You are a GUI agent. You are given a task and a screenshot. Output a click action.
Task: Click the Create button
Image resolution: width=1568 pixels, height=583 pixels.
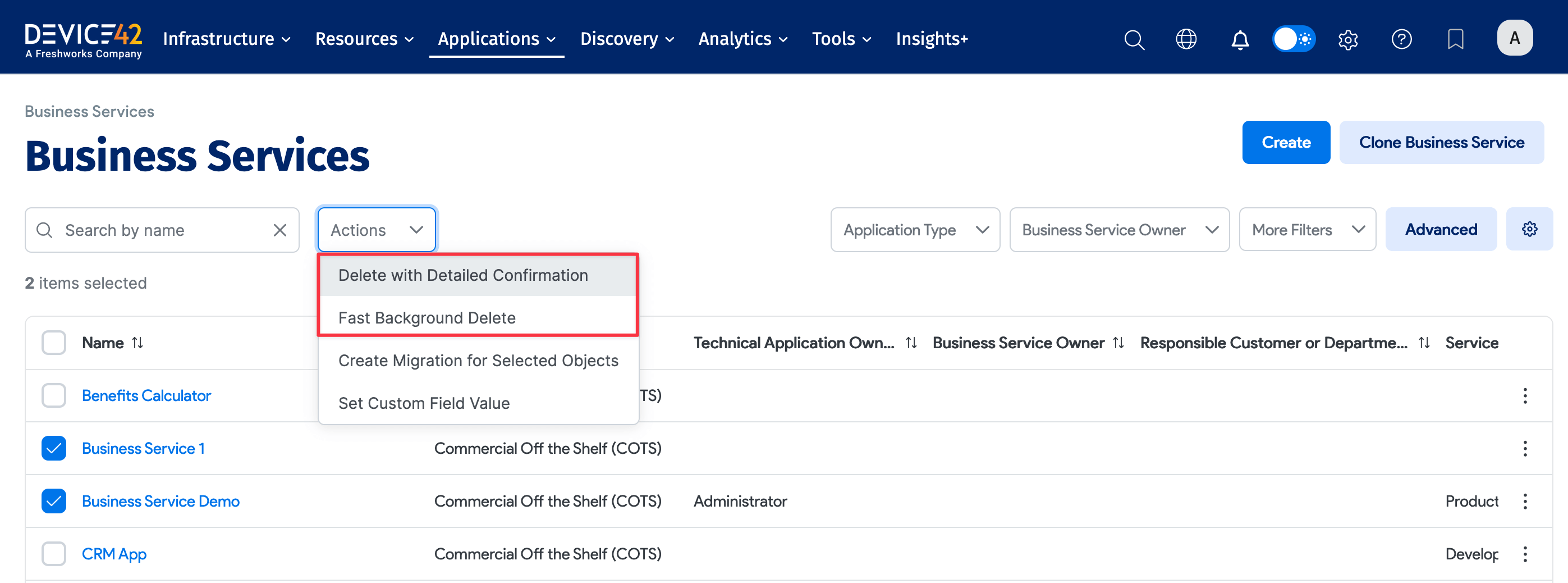[x=1286, y=143]
